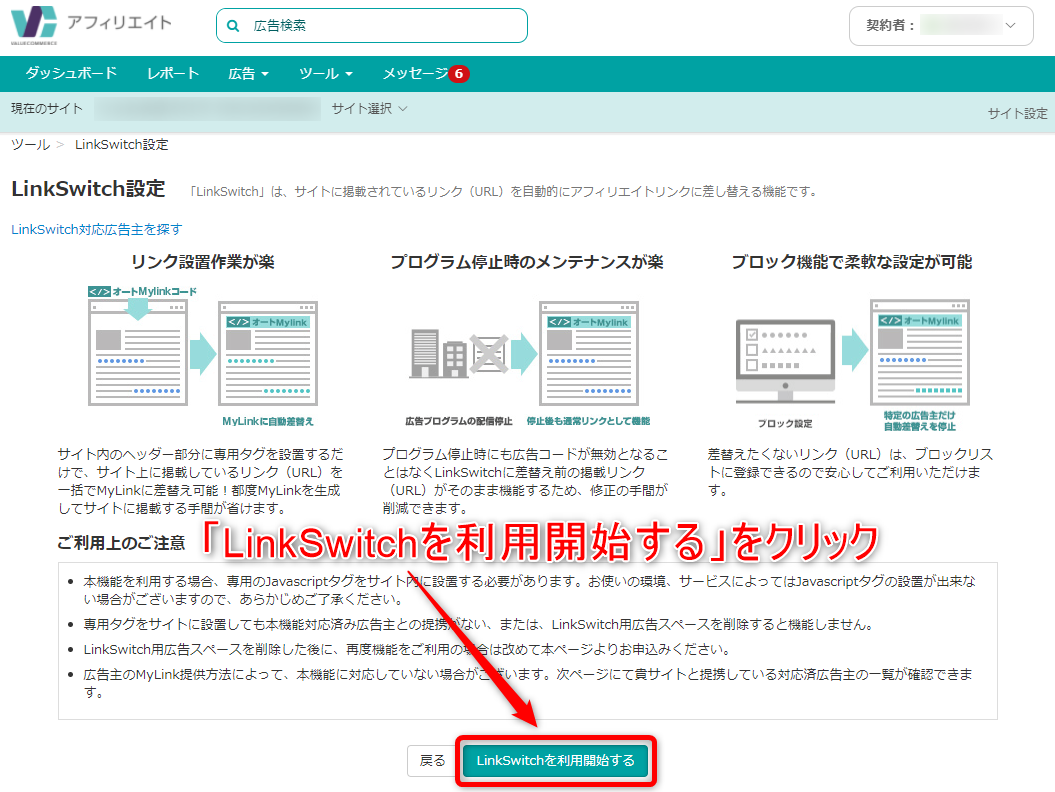Open the messages notification badge showing 6
Screen dimensions: 1055x792
[459, 73]
